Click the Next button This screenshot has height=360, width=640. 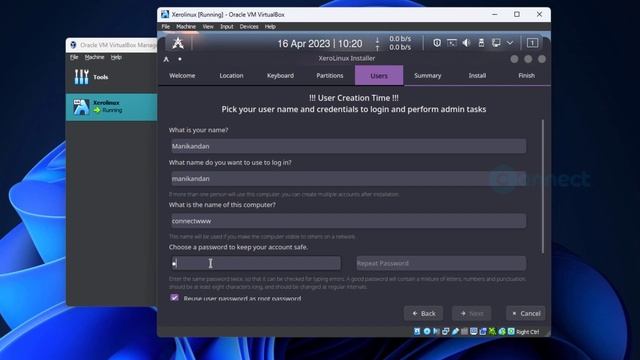(471, 313)
